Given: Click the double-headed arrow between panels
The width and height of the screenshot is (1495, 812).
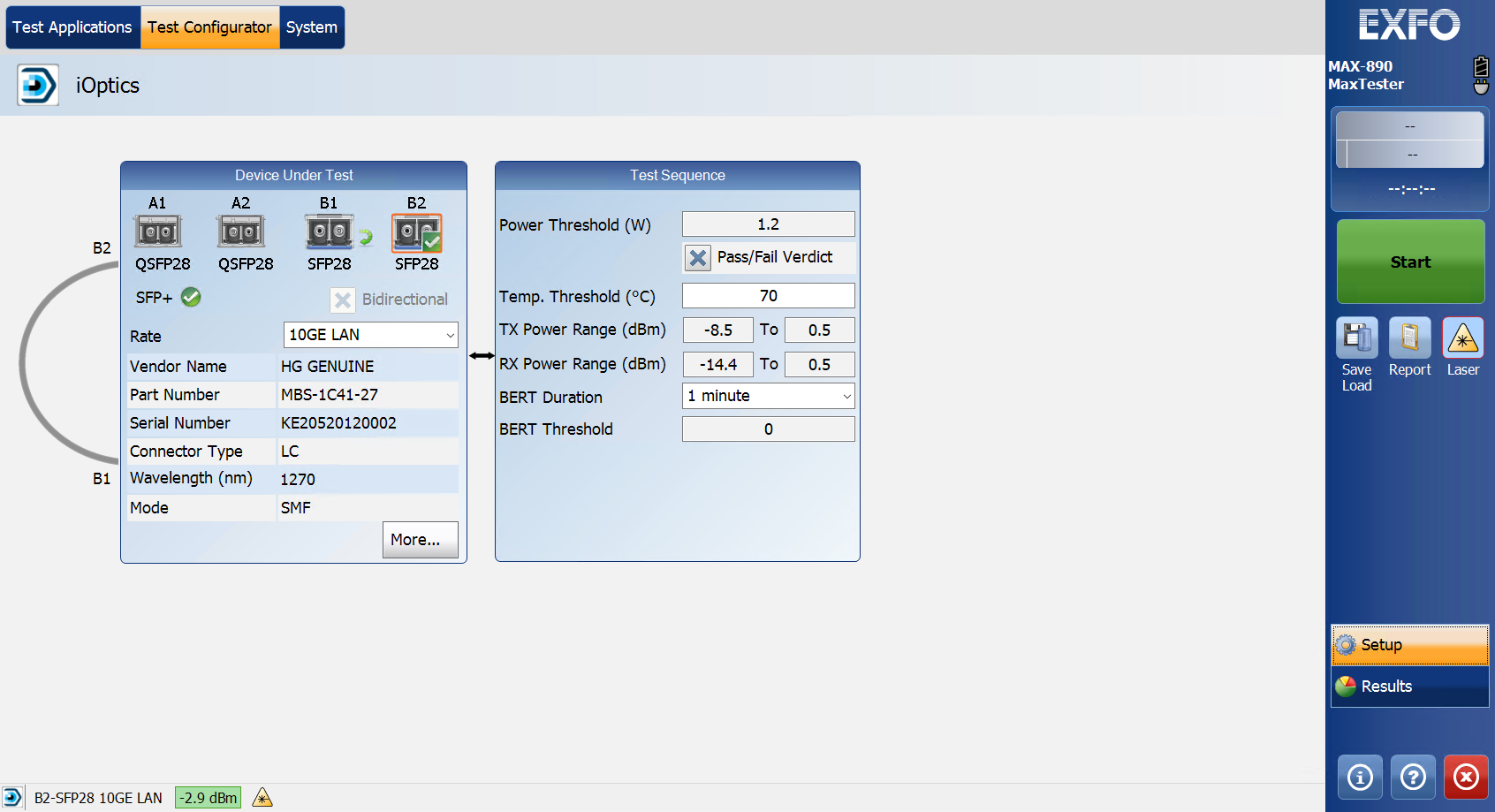Looking at the screenshot, I should click(x=482, y=356).
